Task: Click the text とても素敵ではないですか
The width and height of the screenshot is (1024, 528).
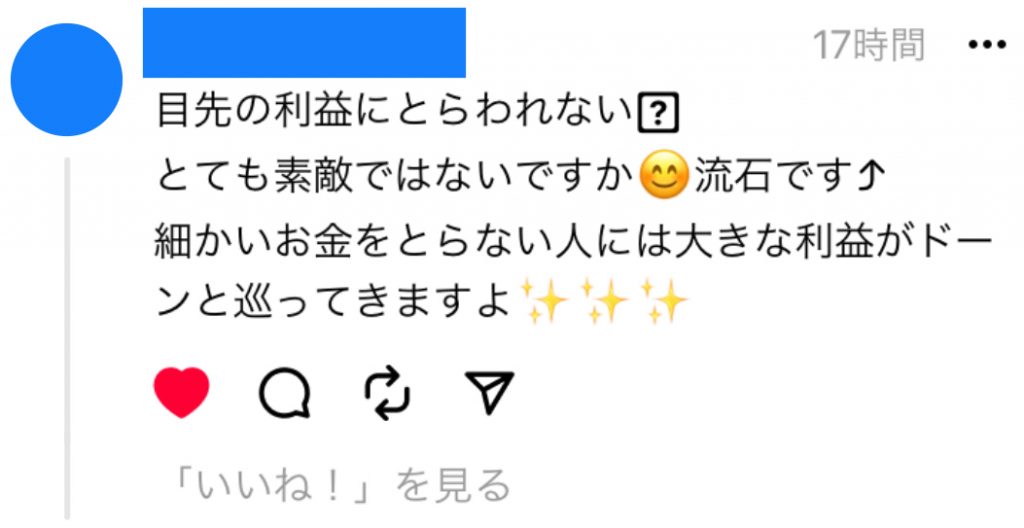Action: 396,175
